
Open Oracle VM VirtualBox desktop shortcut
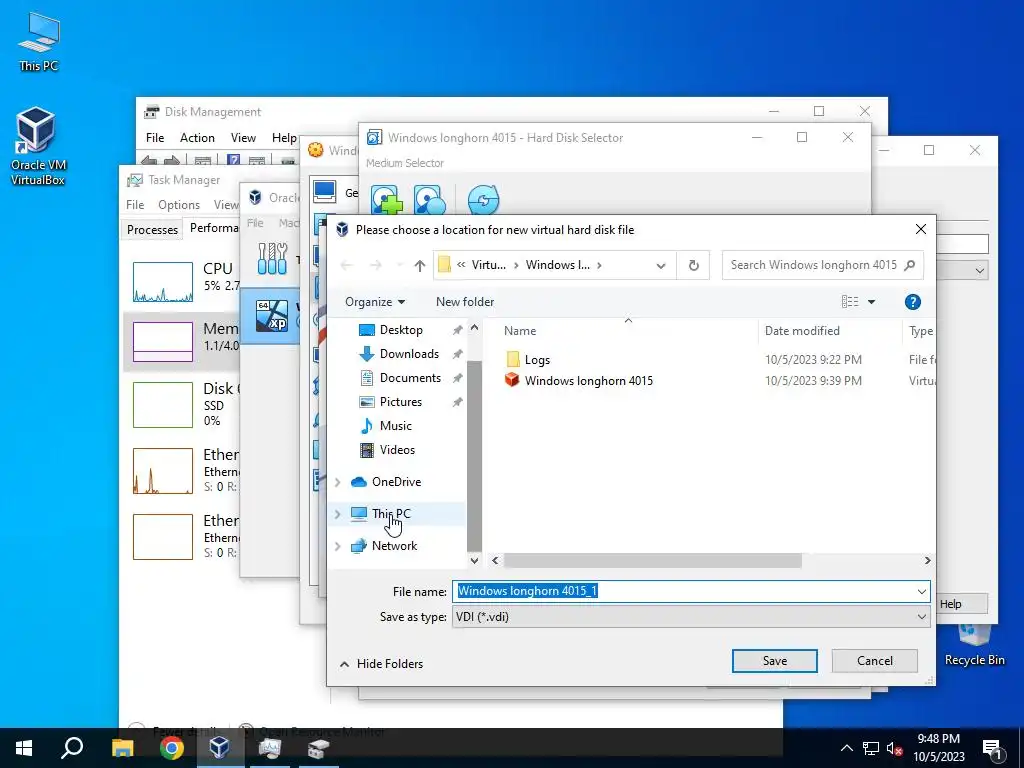point(37,146)
